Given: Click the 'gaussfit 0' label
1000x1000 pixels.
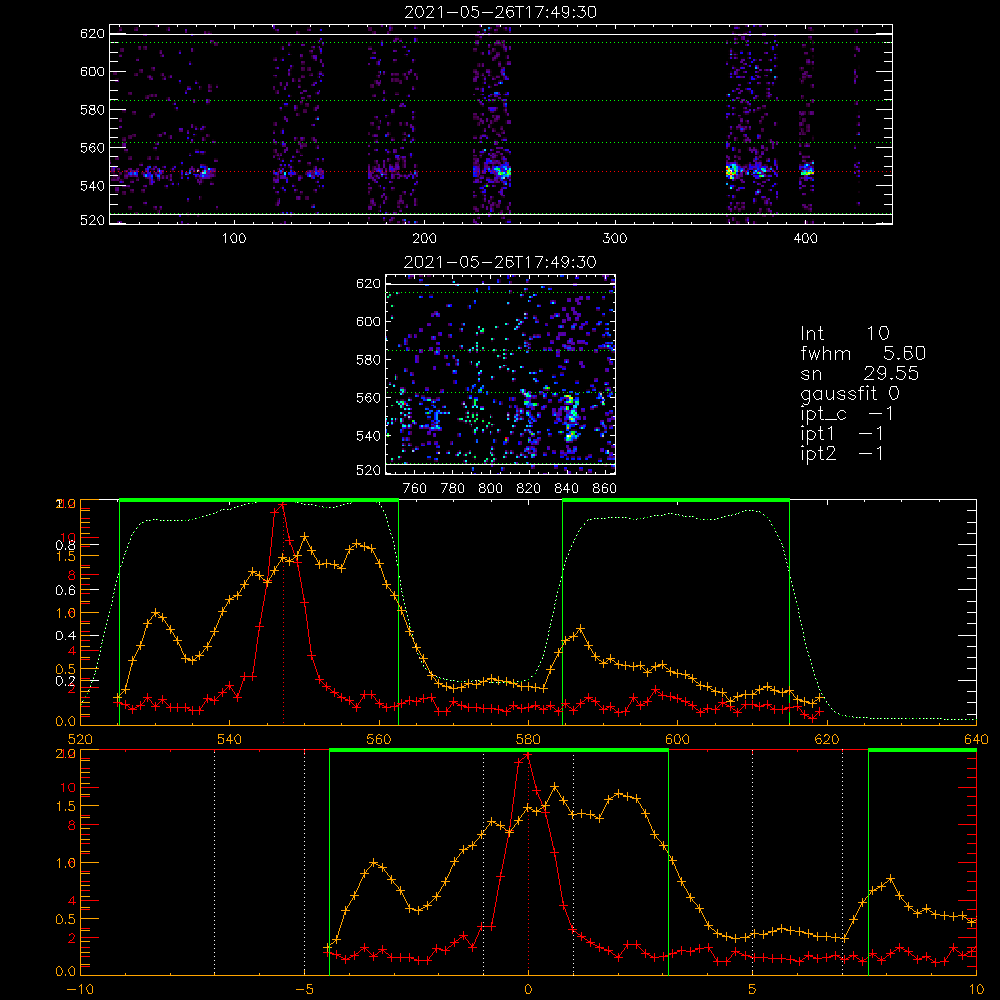Looking at the screenshot, I should coord(850,393).
